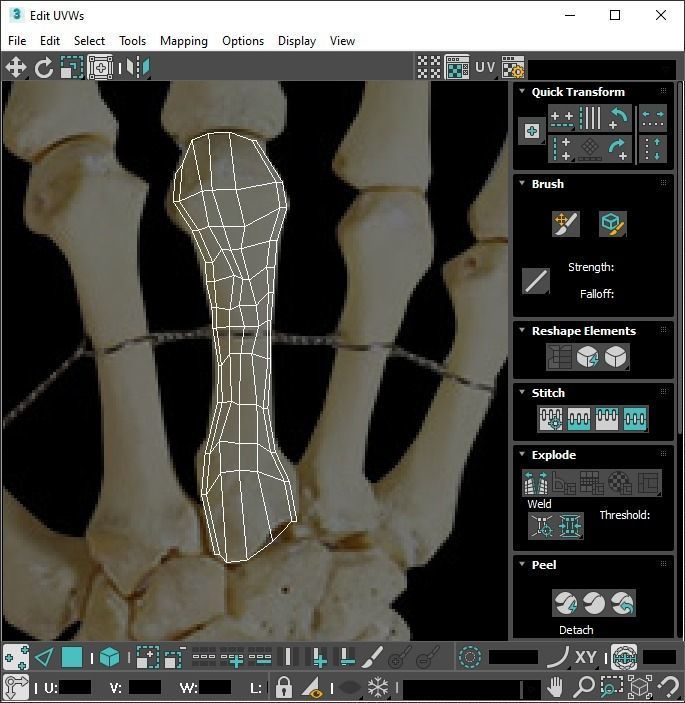Toggle Lock Selected Subobjects padlock
Viewport: 685px width, 703px height.
[x=284, y=687]
